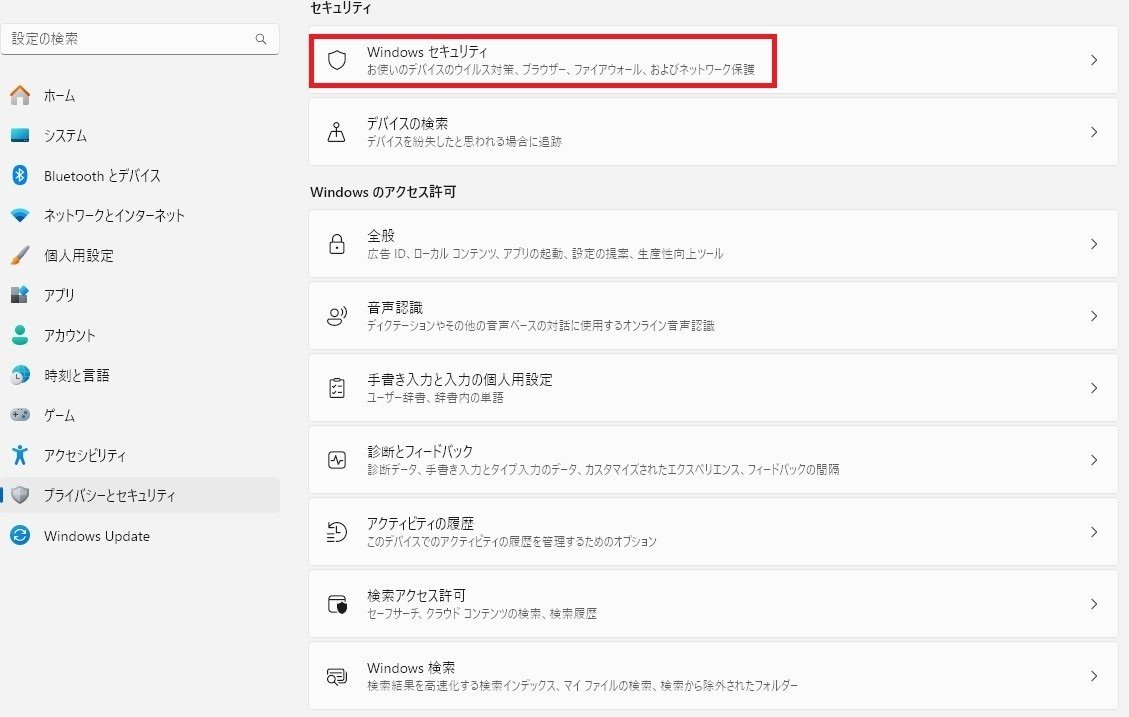Click the ネットワークとインターネット wifi icon

(x=20, y=215)
